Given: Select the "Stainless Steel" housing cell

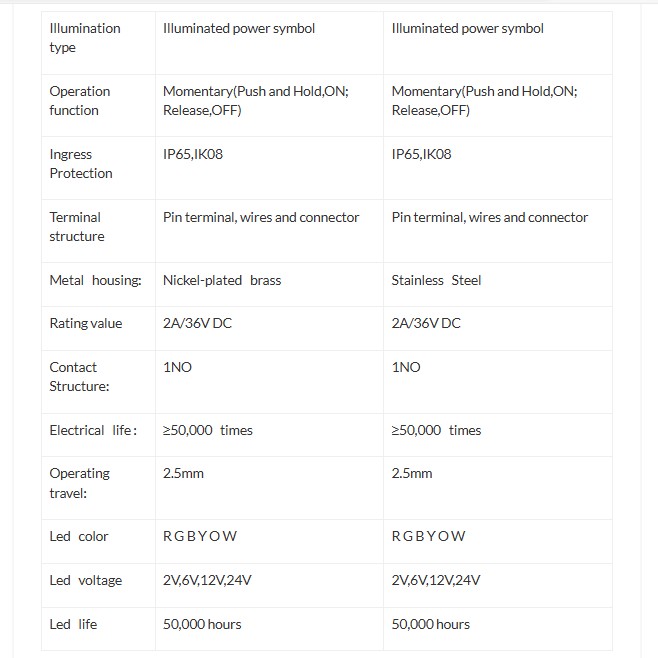Looking at the screenshot, I should (436, 280).
